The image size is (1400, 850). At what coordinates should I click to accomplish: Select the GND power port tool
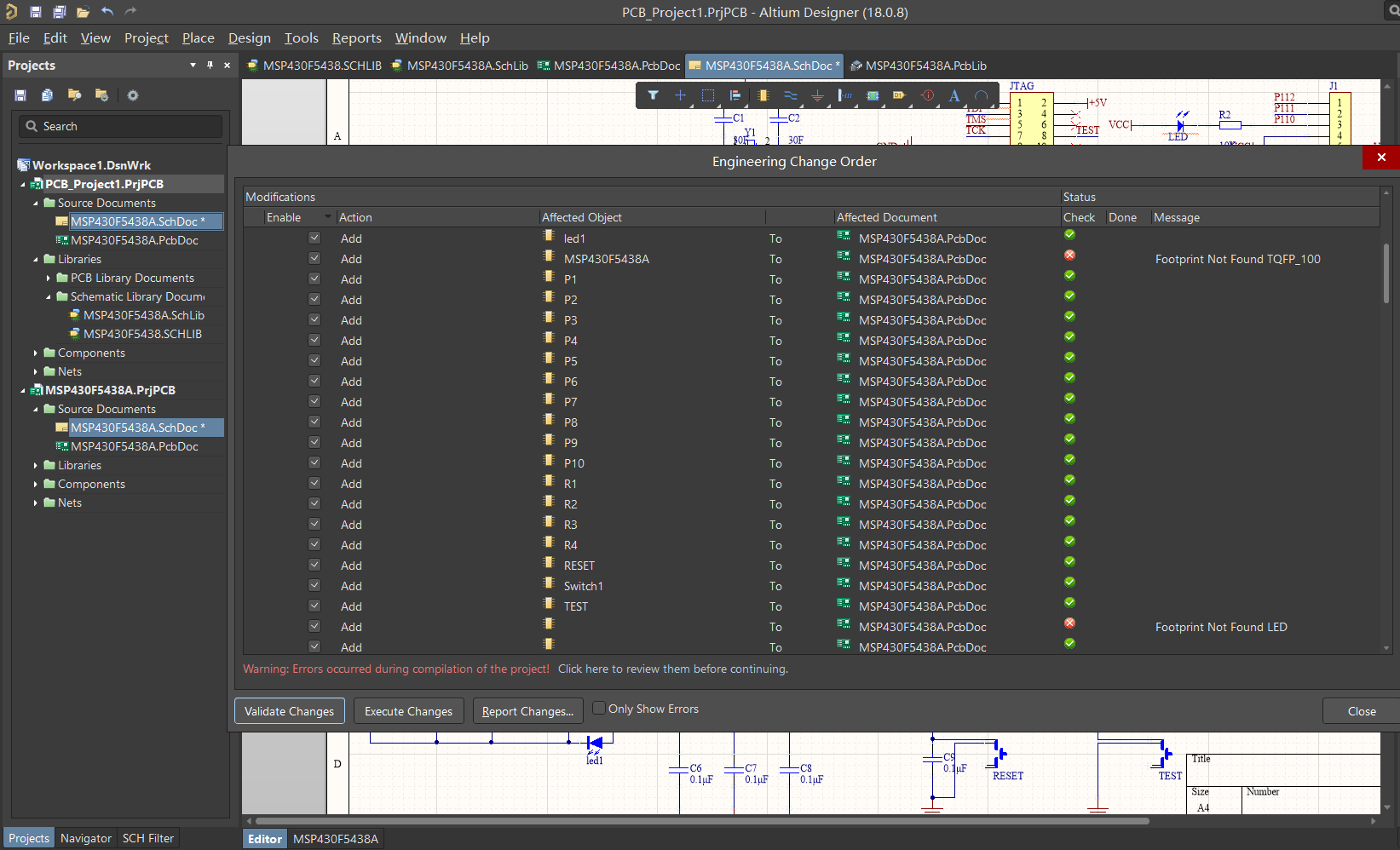pos(817,95)
